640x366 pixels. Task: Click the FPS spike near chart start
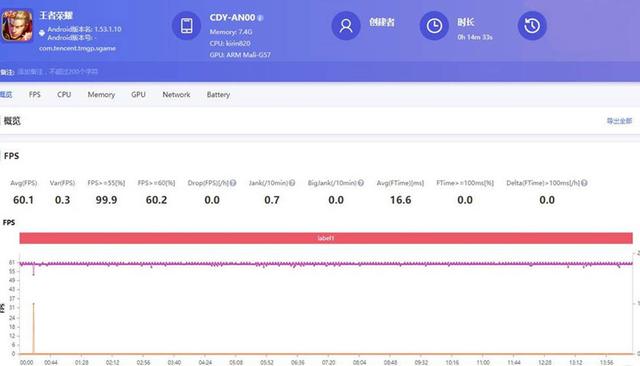coord(33,328)
